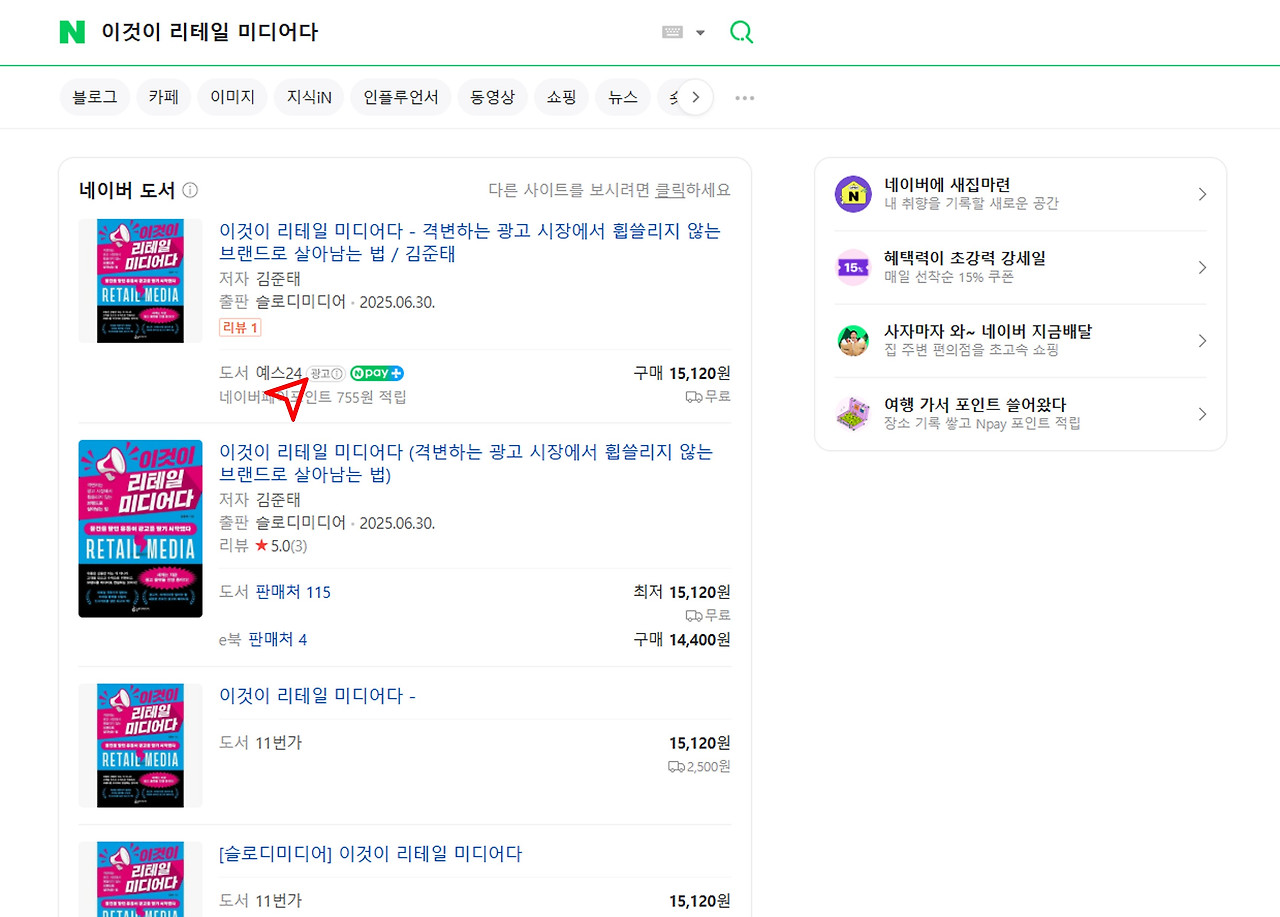This screenshot has height=917, width=1280.
Task: Click author 김준태 in the second book result
Action: tap(278, 499)
